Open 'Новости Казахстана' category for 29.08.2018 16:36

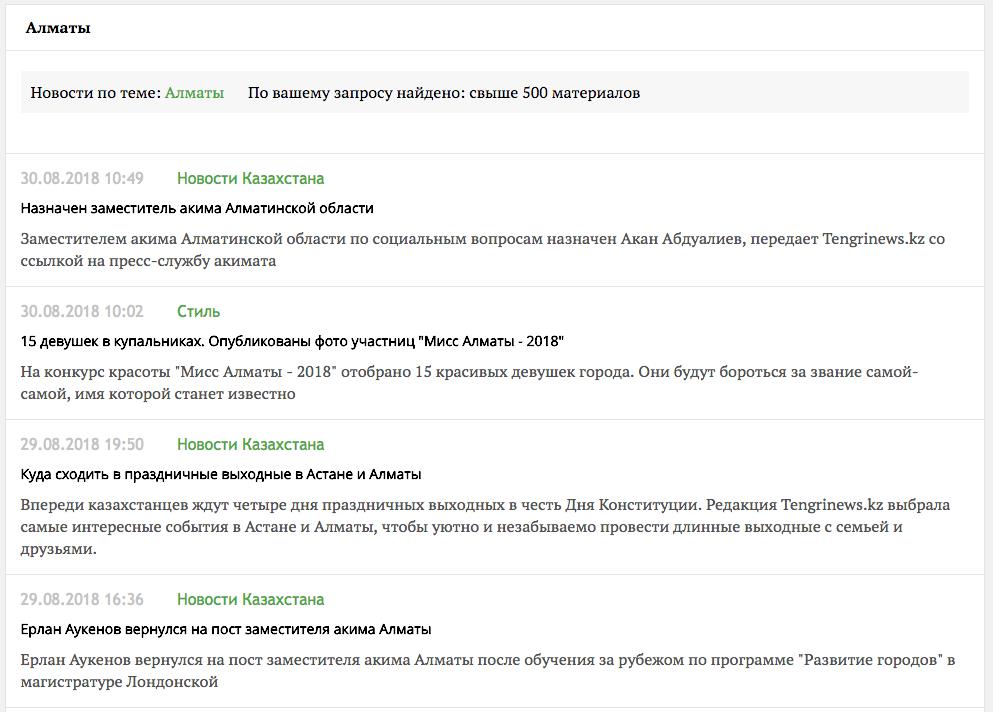pyautogui.click(x=250, y=600)
